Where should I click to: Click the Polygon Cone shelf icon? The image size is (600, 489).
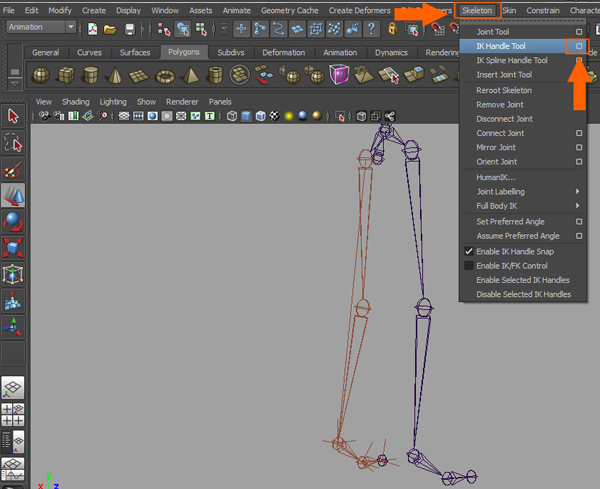pos(114,75)
